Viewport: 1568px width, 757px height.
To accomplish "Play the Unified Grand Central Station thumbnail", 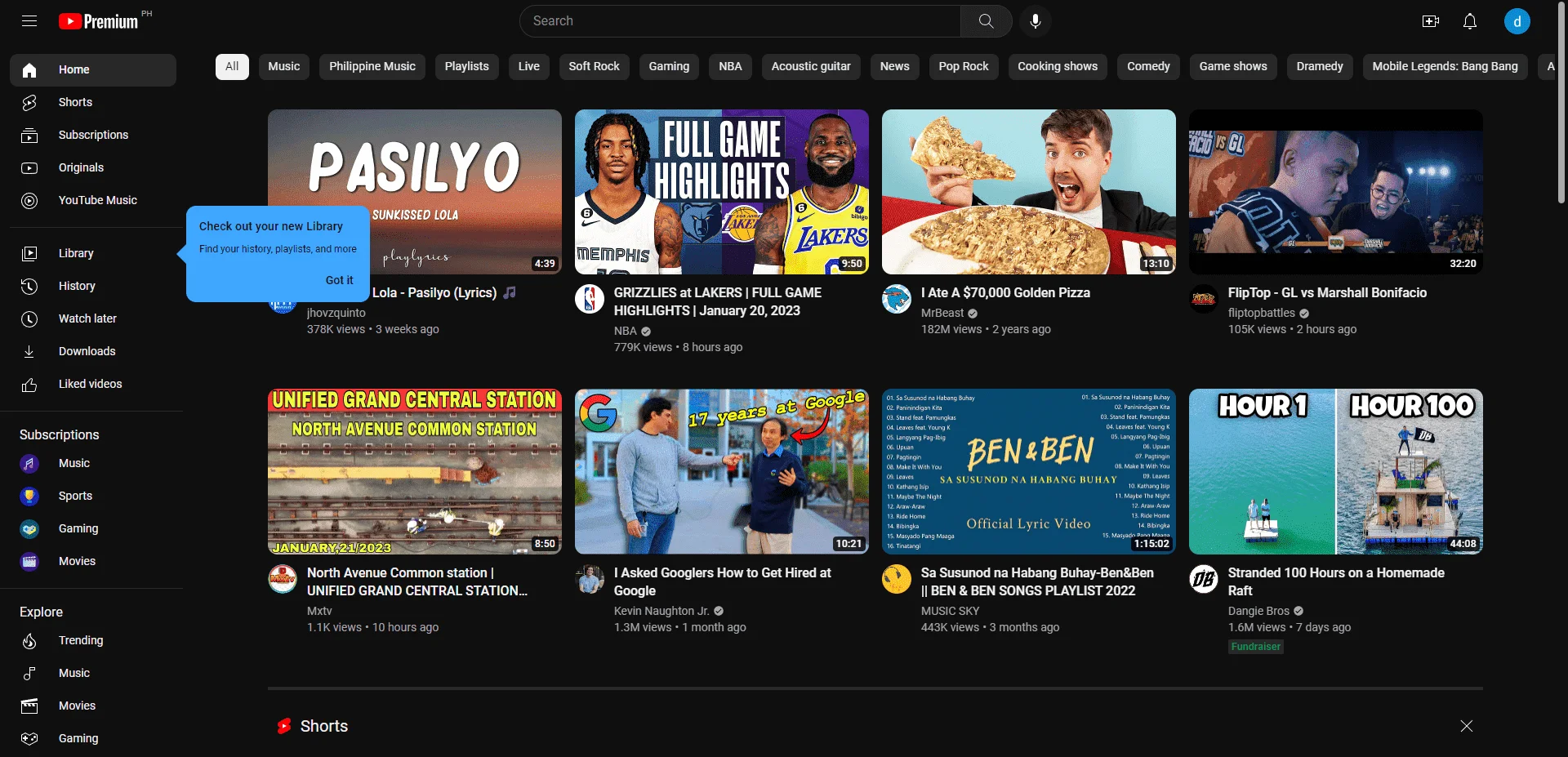I will tap(415, 472).
